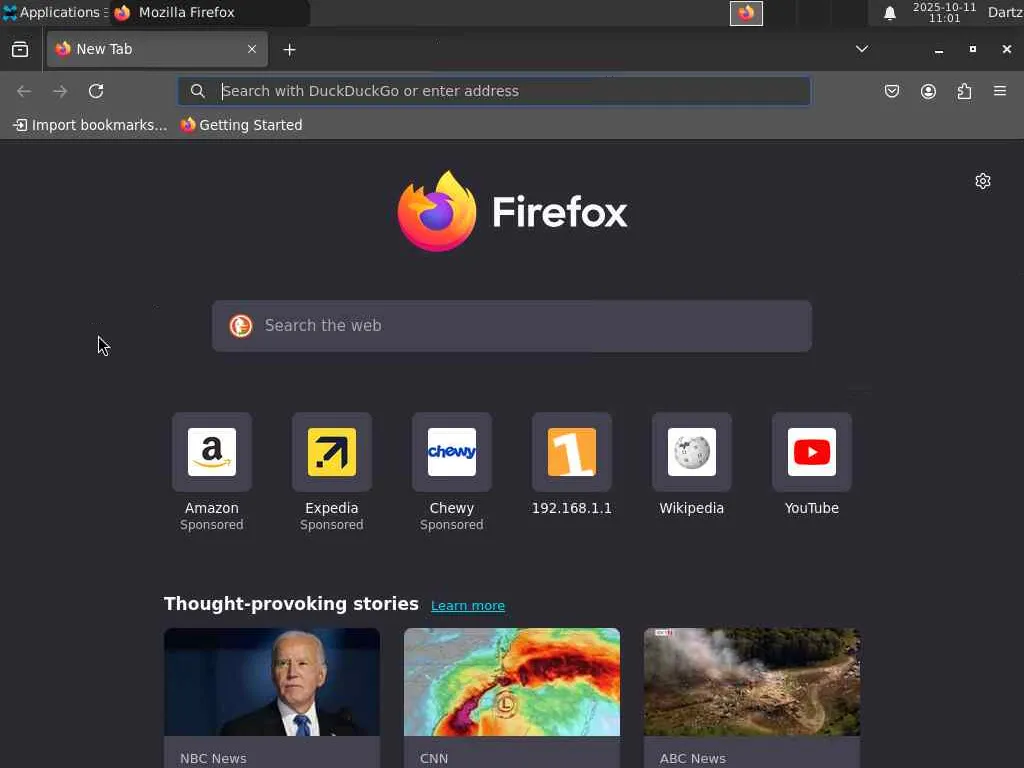Screen dimensions: 1024x768
Task: Open the notification bell in panel
Action: tap(889, 13)
